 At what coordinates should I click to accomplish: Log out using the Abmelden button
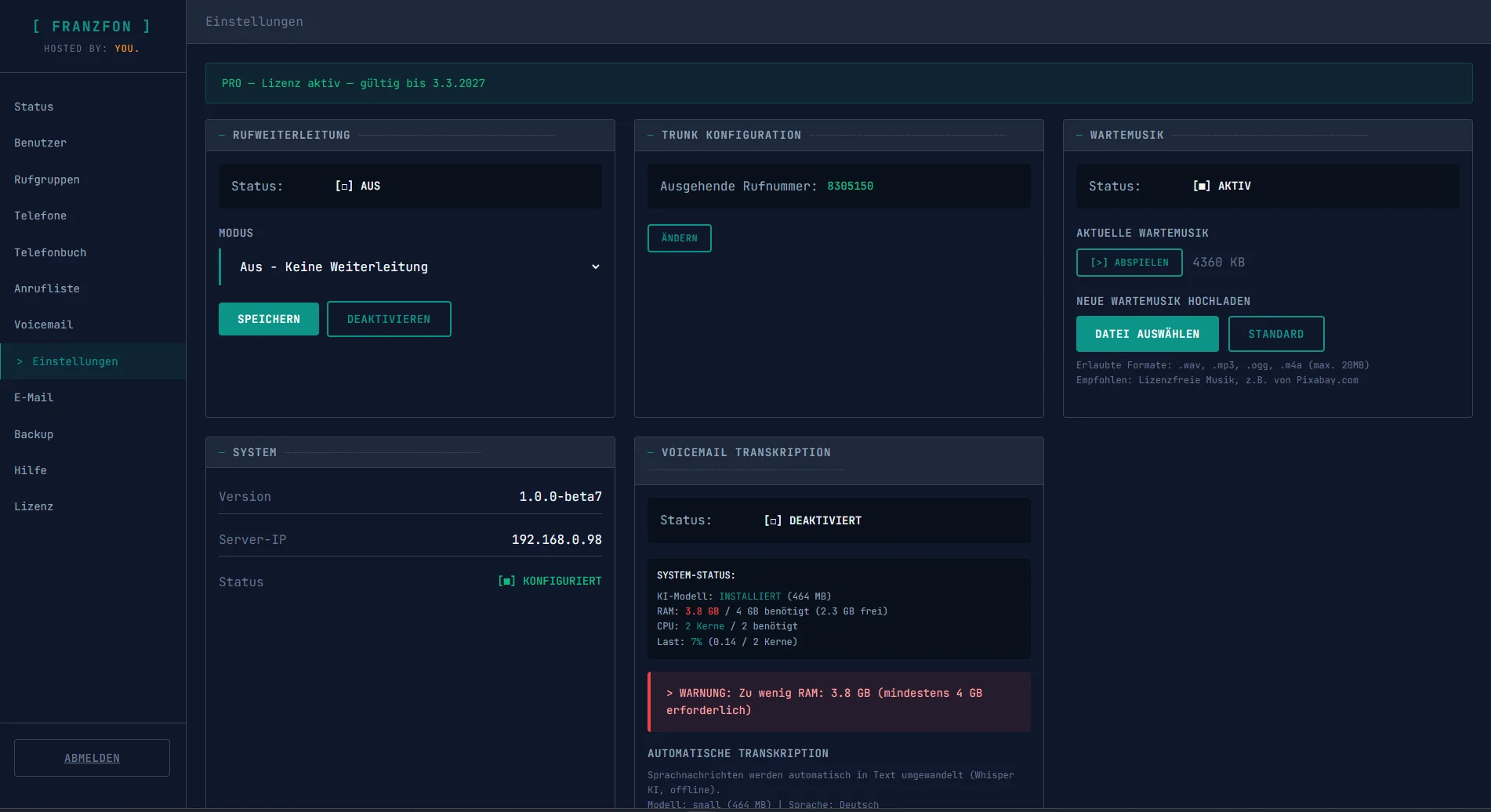point(92,759)
